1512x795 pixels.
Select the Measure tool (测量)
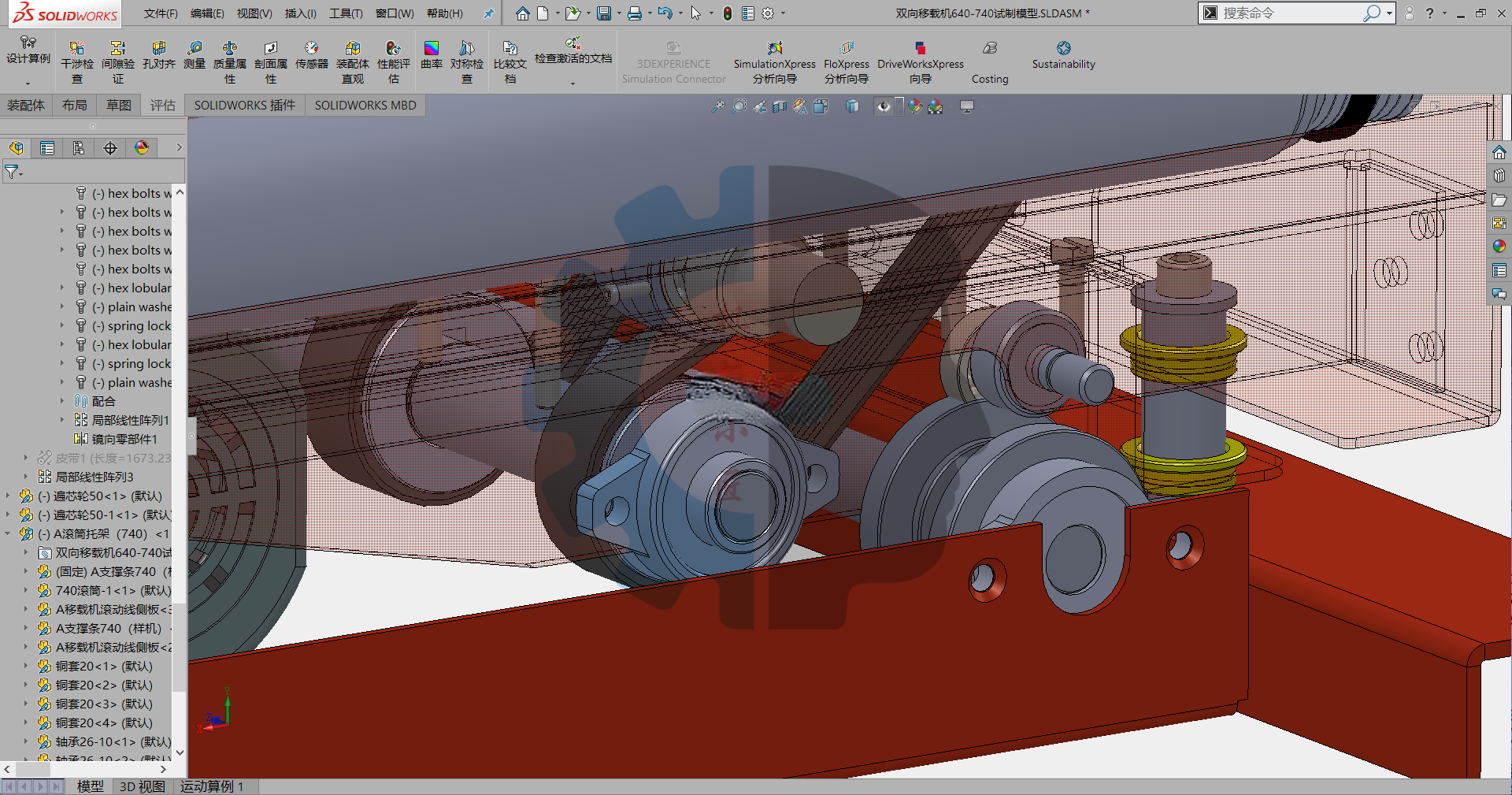(x=195, y=55)
